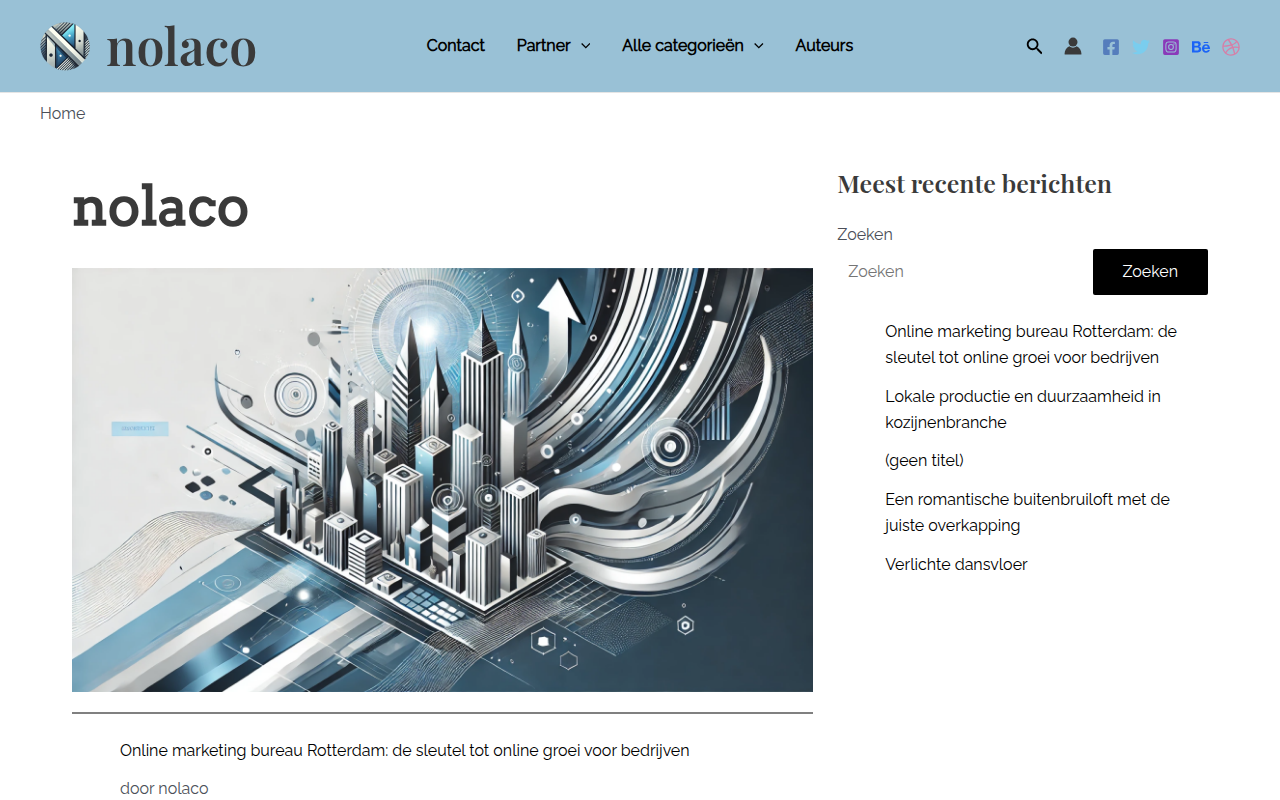Open the Contact menu item
Image resolution: width=1280 pixels, height=800 pixels.
tap(456, 46)
